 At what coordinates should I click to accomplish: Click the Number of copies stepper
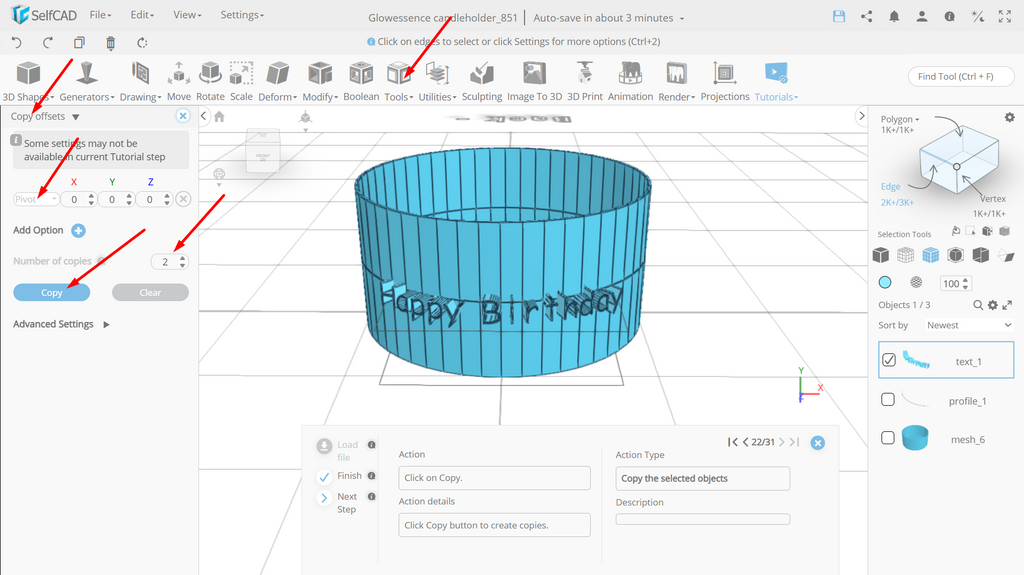click(x=183, y=261)
